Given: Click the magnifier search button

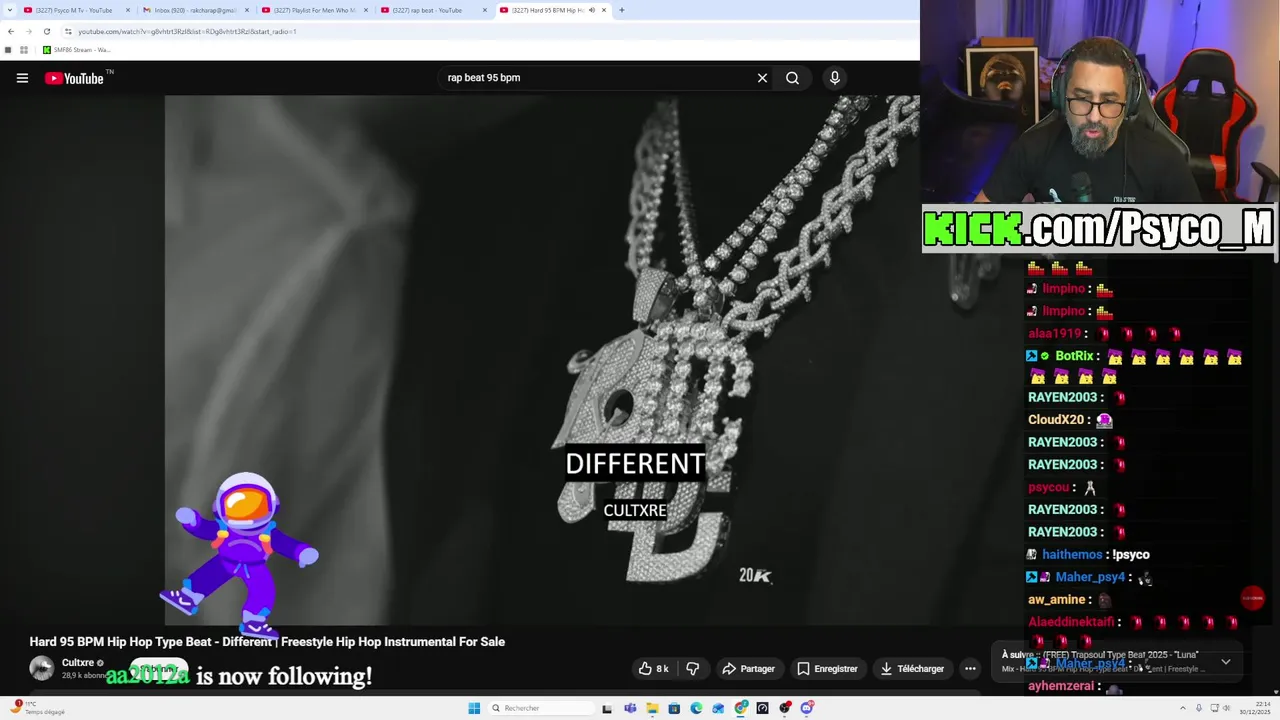Looking at the screenshot, I should click(x=792, y=78).
